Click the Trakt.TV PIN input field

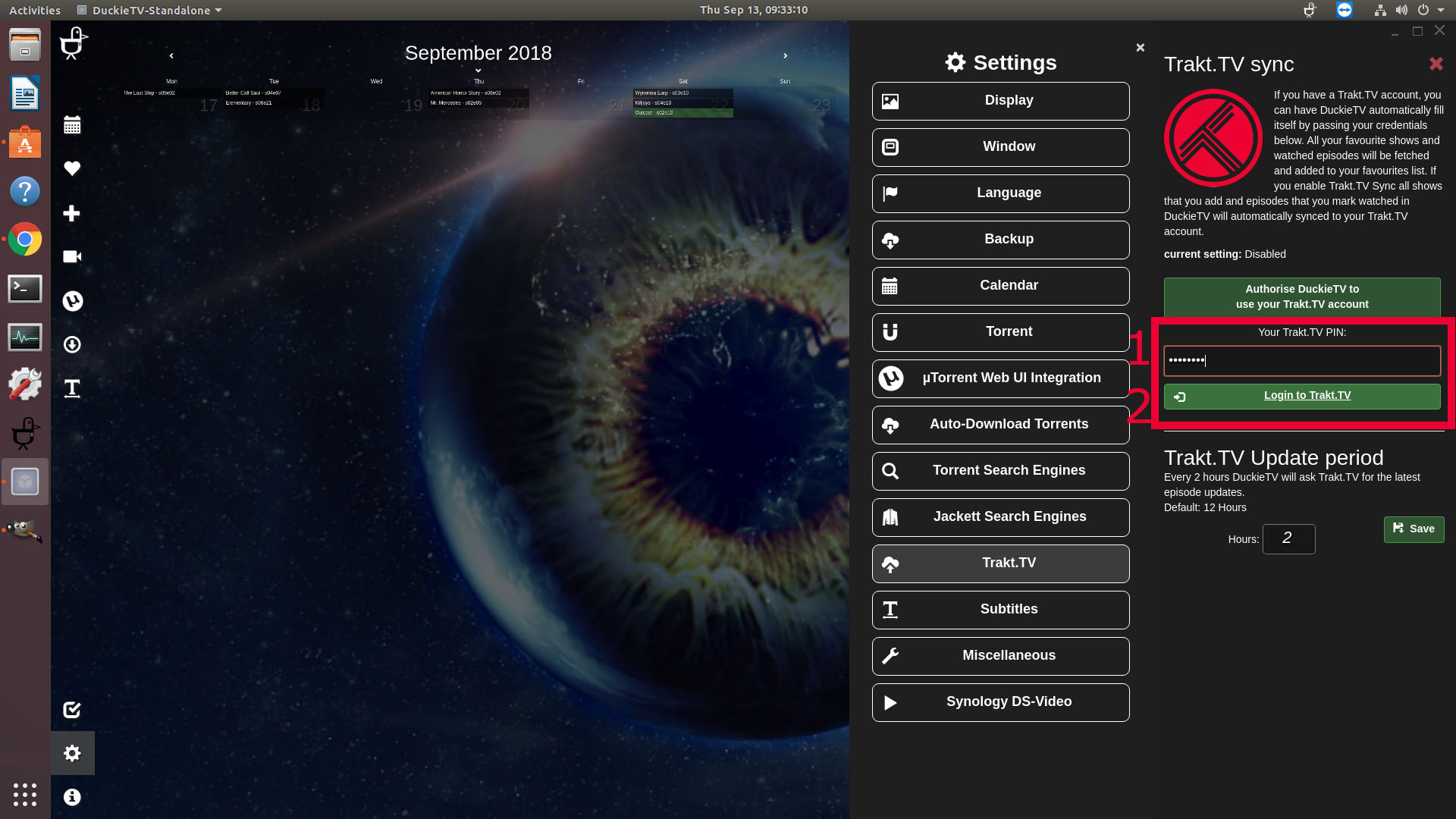pyautogui.click(x=1302, y=361)
